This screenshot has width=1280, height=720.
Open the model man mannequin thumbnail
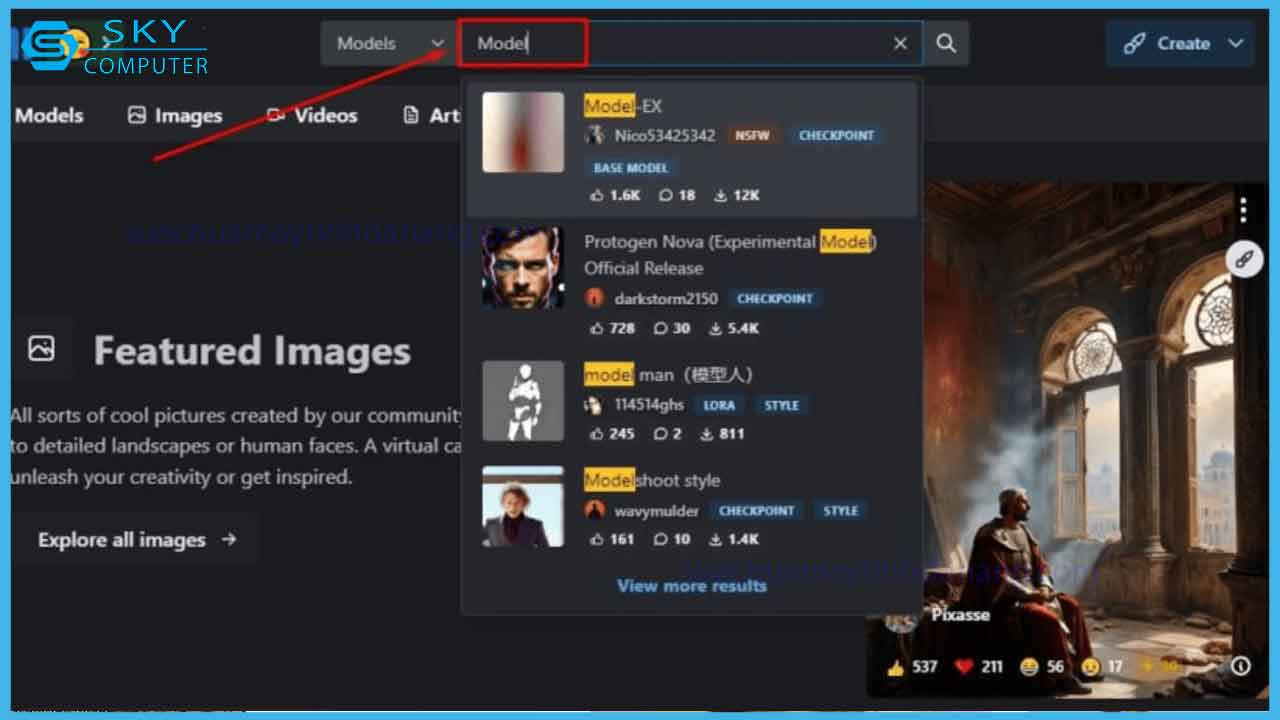coord(523,401)
